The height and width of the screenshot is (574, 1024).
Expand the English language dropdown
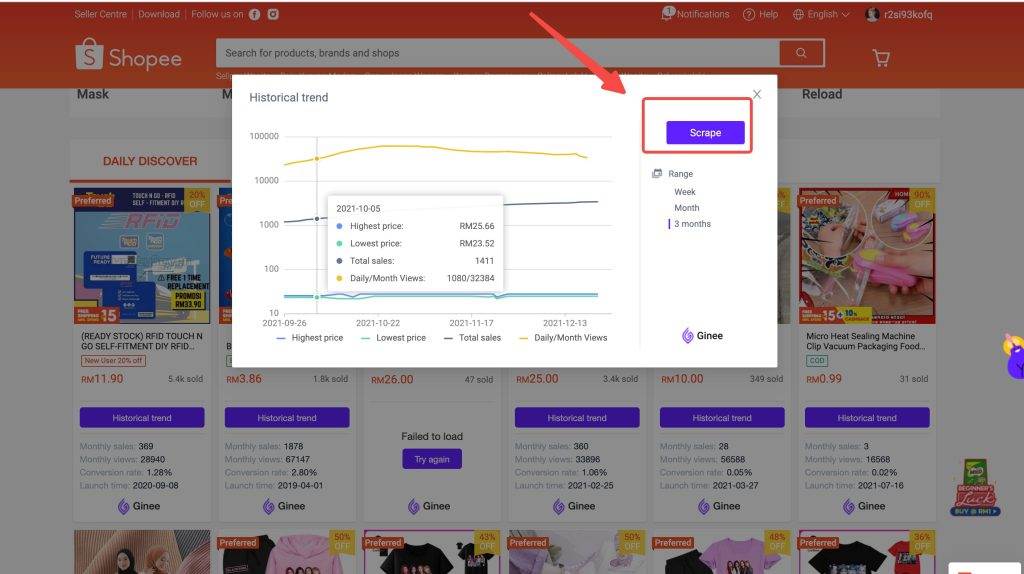[821, 14]
